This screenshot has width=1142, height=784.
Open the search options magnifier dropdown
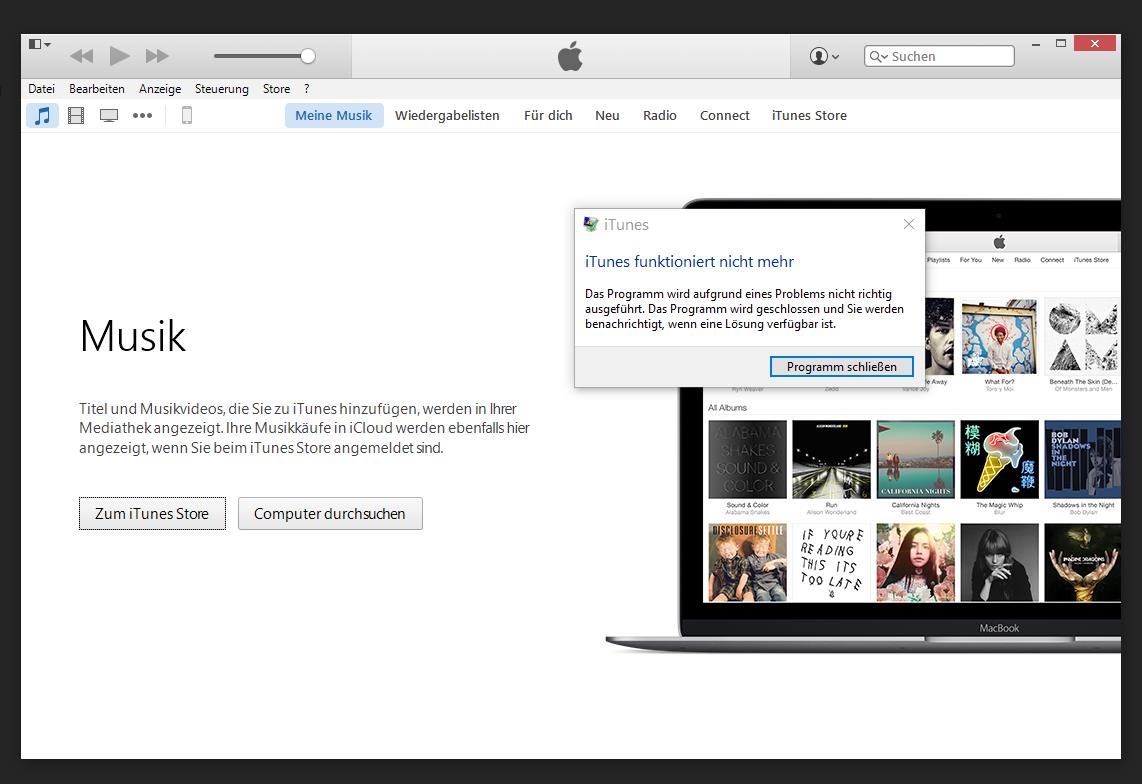878,57
